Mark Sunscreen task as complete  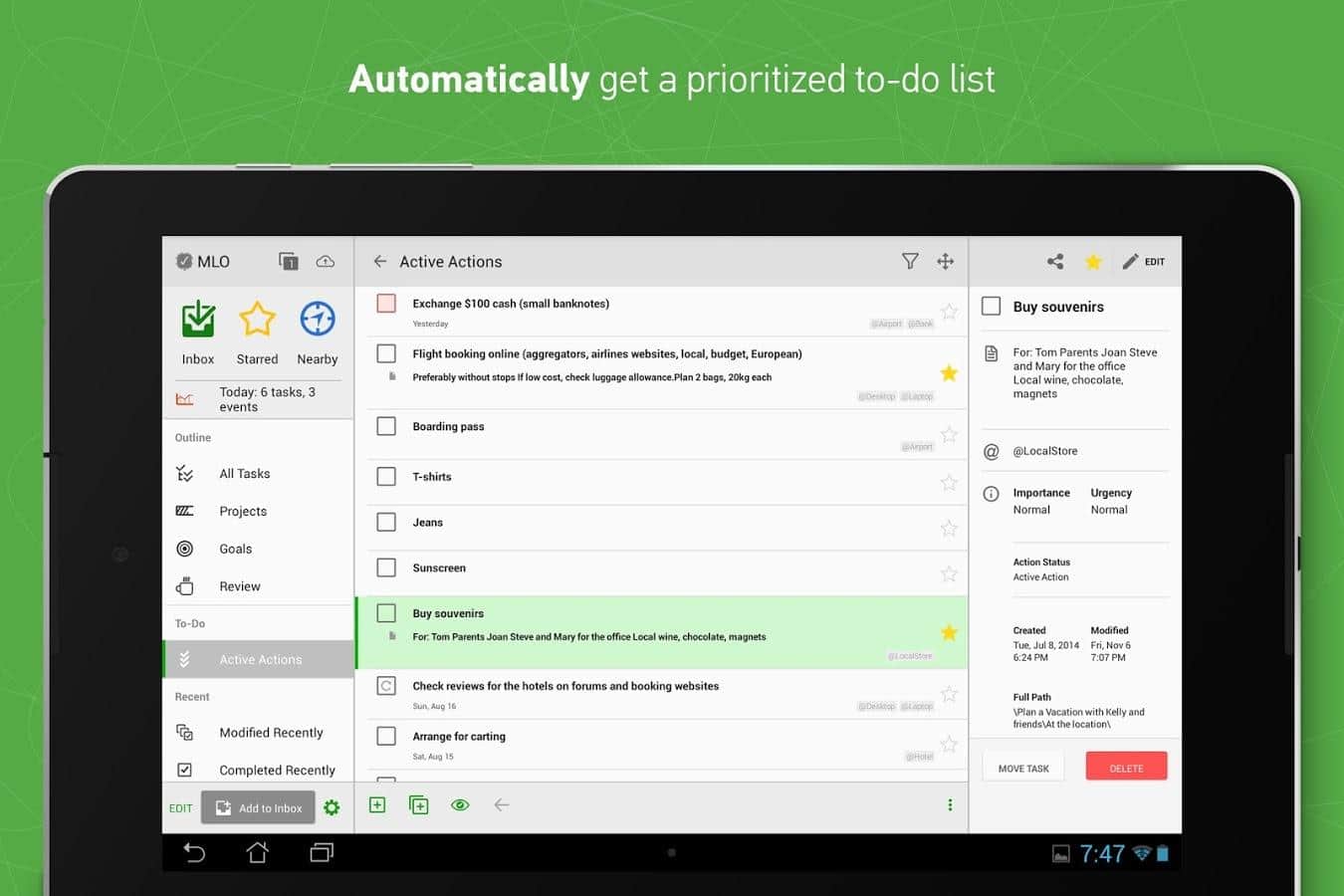[386, 567]
